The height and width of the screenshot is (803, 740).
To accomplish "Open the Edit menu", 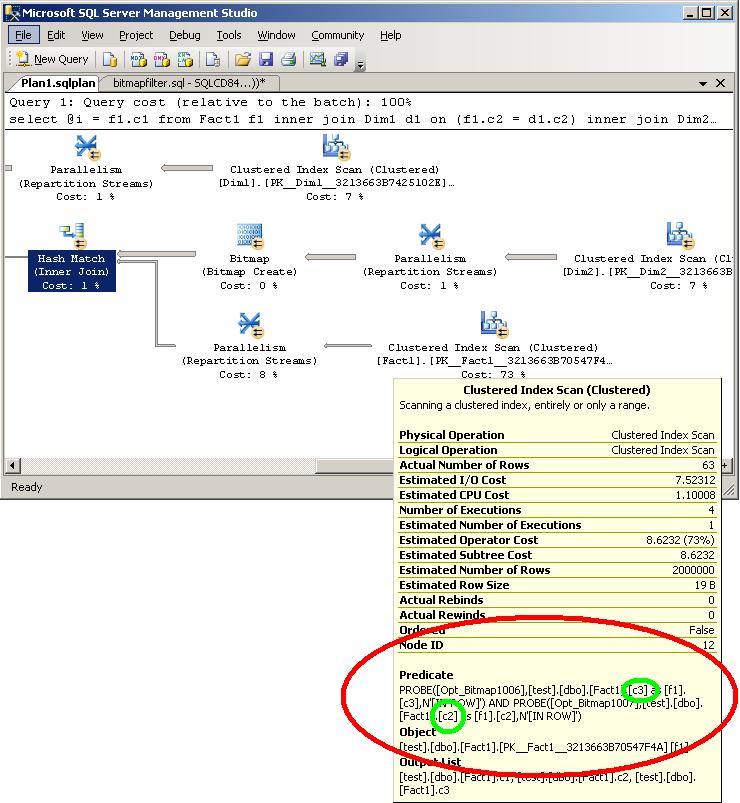I will pos(56,35).
